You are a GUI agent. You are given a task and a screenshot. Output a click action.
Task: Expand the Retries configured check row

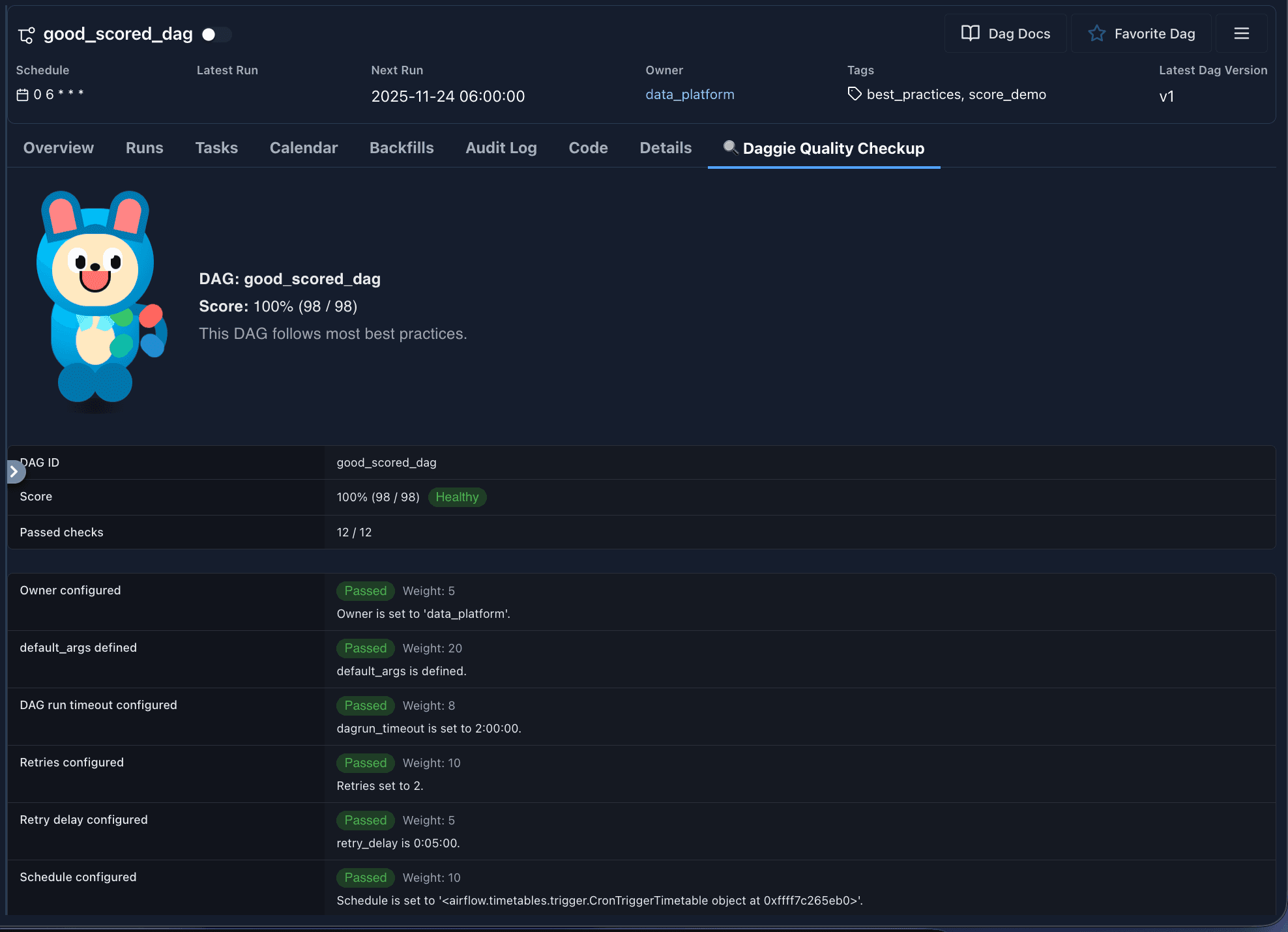click(72, 763)
